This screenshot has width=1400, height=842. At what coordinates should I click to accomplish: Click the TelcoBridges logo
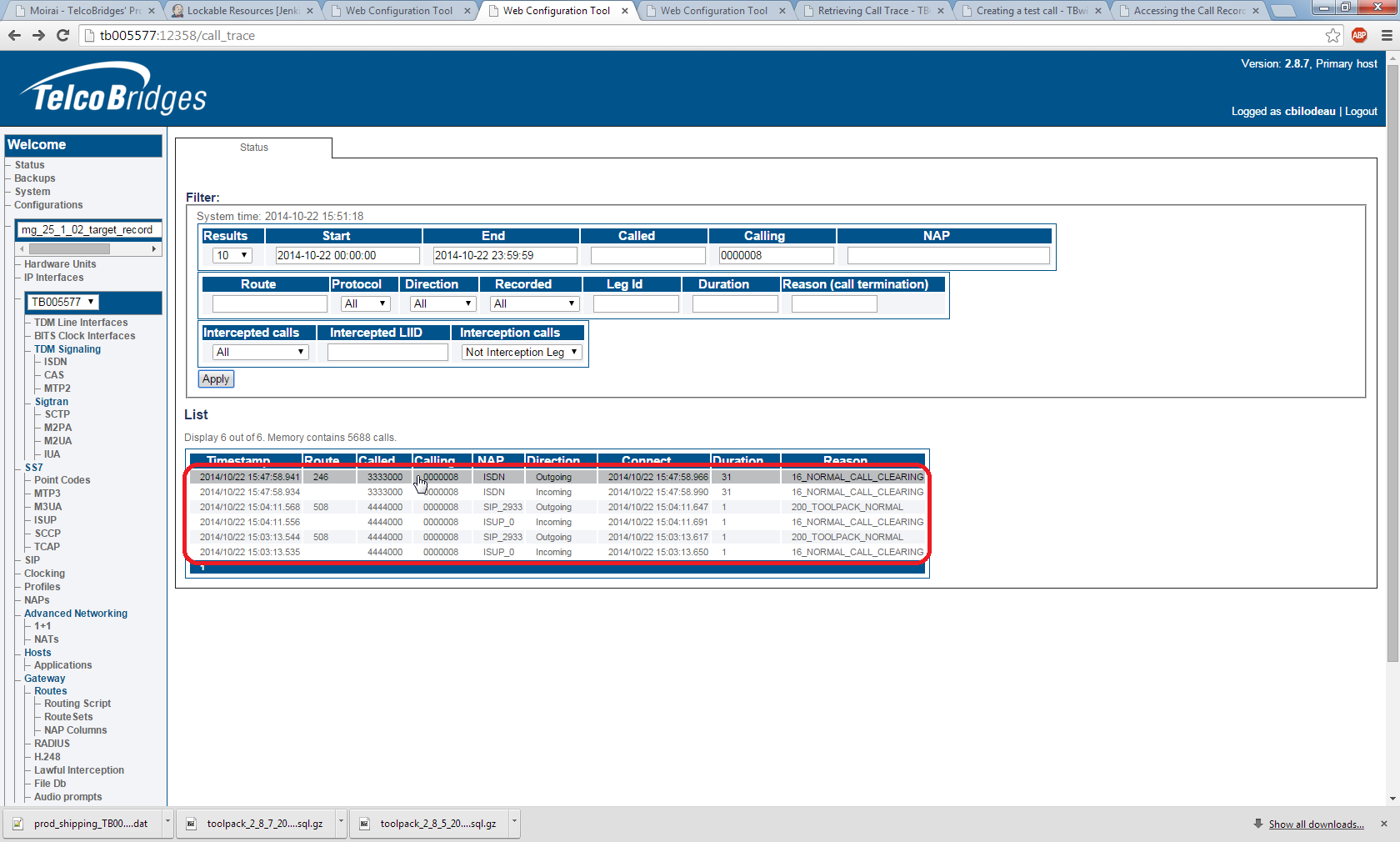113,90
